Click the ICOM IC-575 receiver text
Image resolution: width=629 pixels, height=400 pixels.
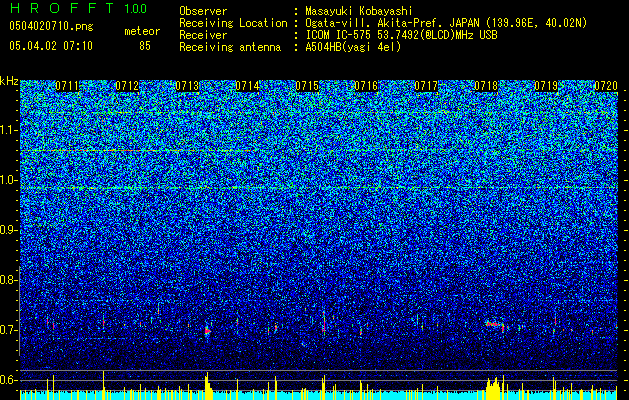[401, 35]
